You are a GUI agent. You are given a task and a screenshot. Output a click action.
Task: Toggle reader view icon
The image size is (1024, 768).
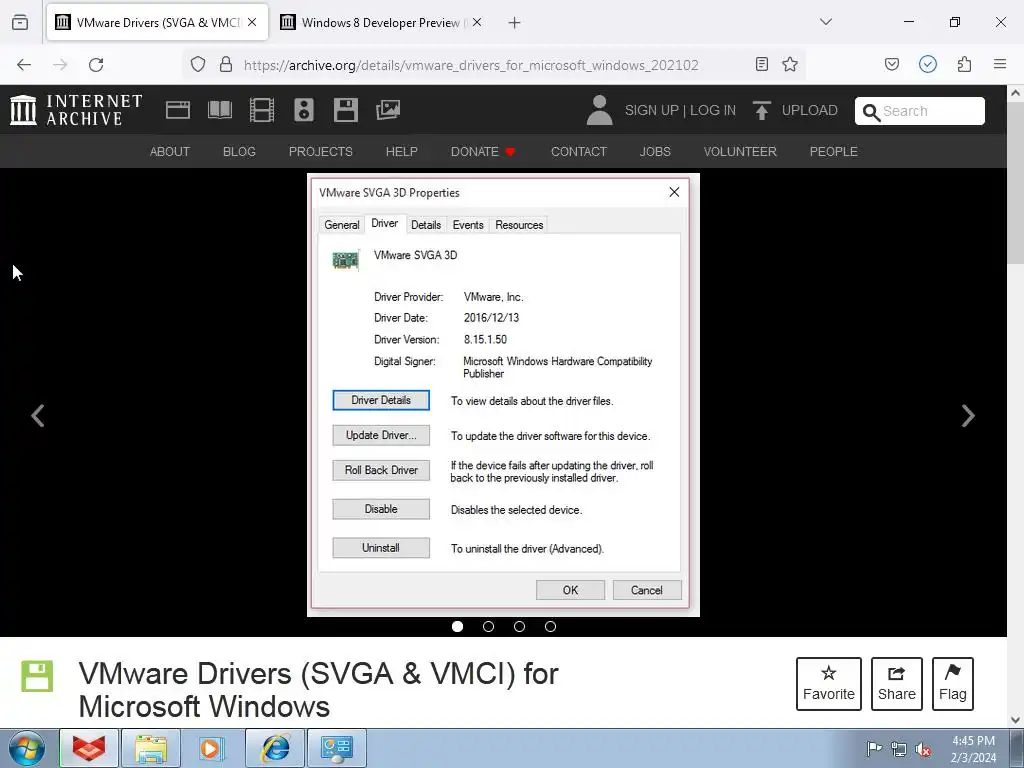[761, 64]
